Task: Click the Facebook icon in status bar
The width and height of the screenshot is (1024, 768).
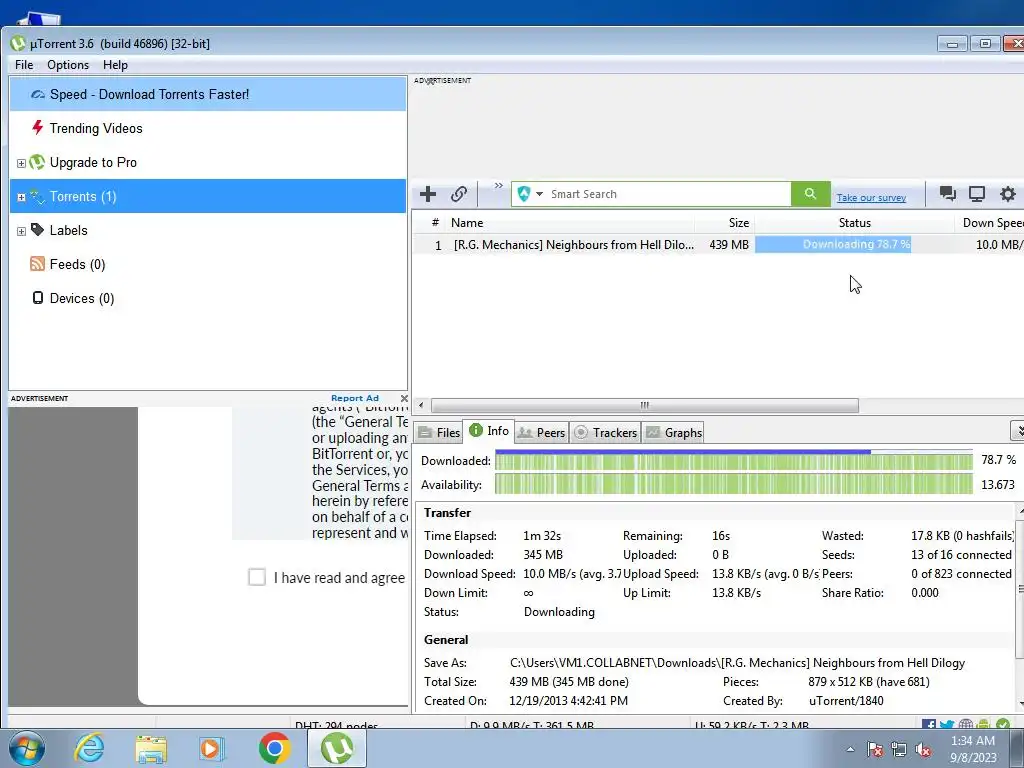Action: (x=929, y=724)
